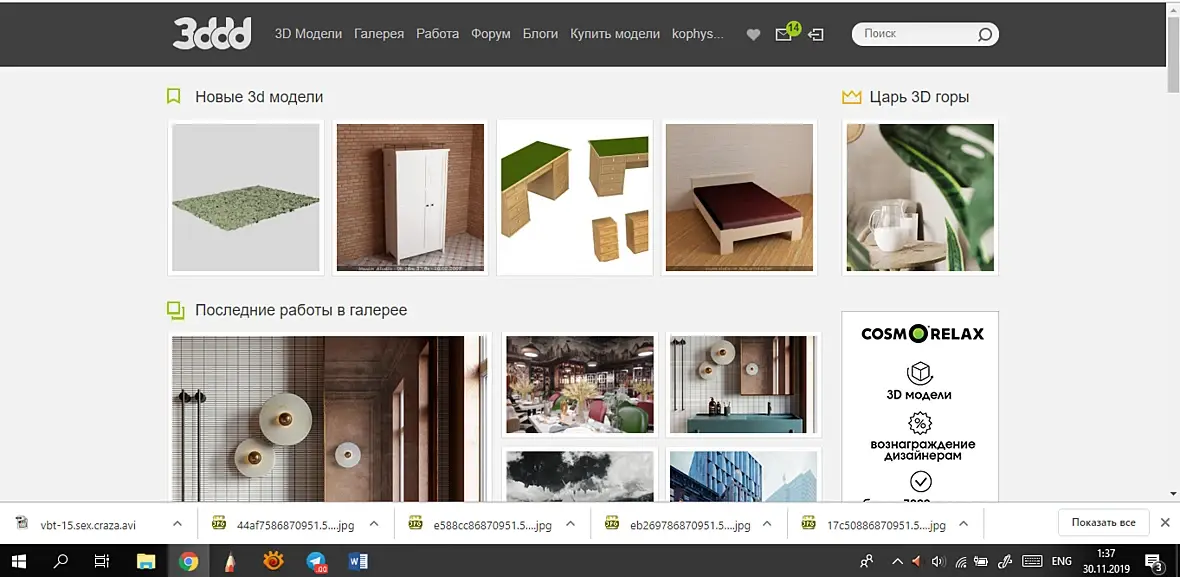Click the Показать все downloads button

1103,522
